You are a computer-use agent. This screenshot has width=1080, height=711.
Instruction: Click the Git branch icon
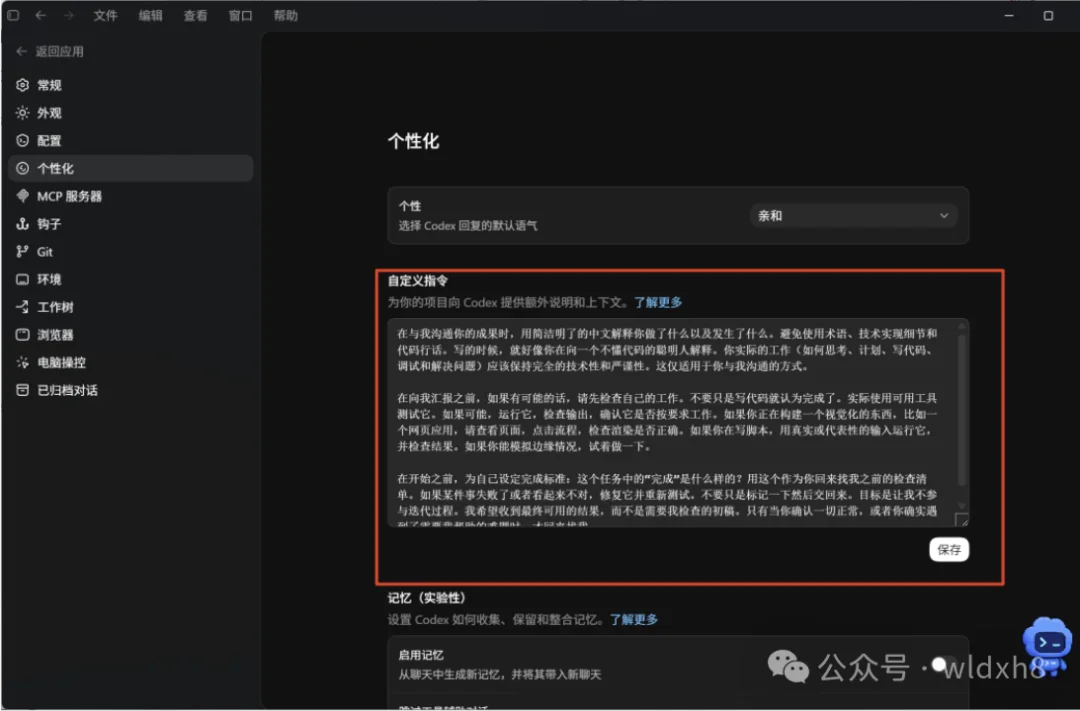point(23,251)
